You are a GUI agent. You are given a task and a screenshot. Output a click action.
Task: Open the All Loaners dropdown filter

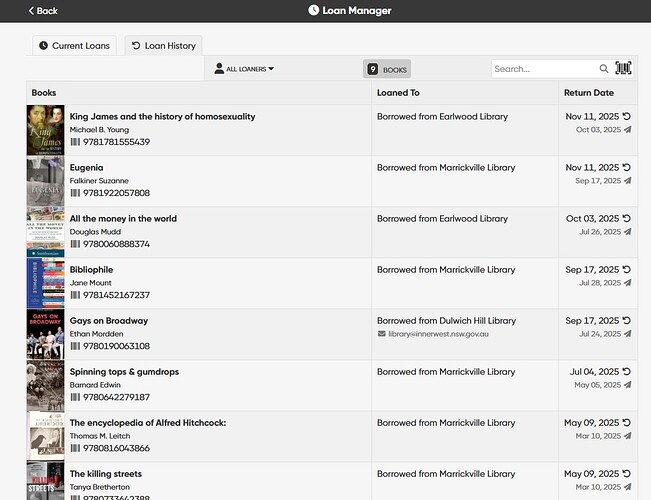tap(244, 69)
